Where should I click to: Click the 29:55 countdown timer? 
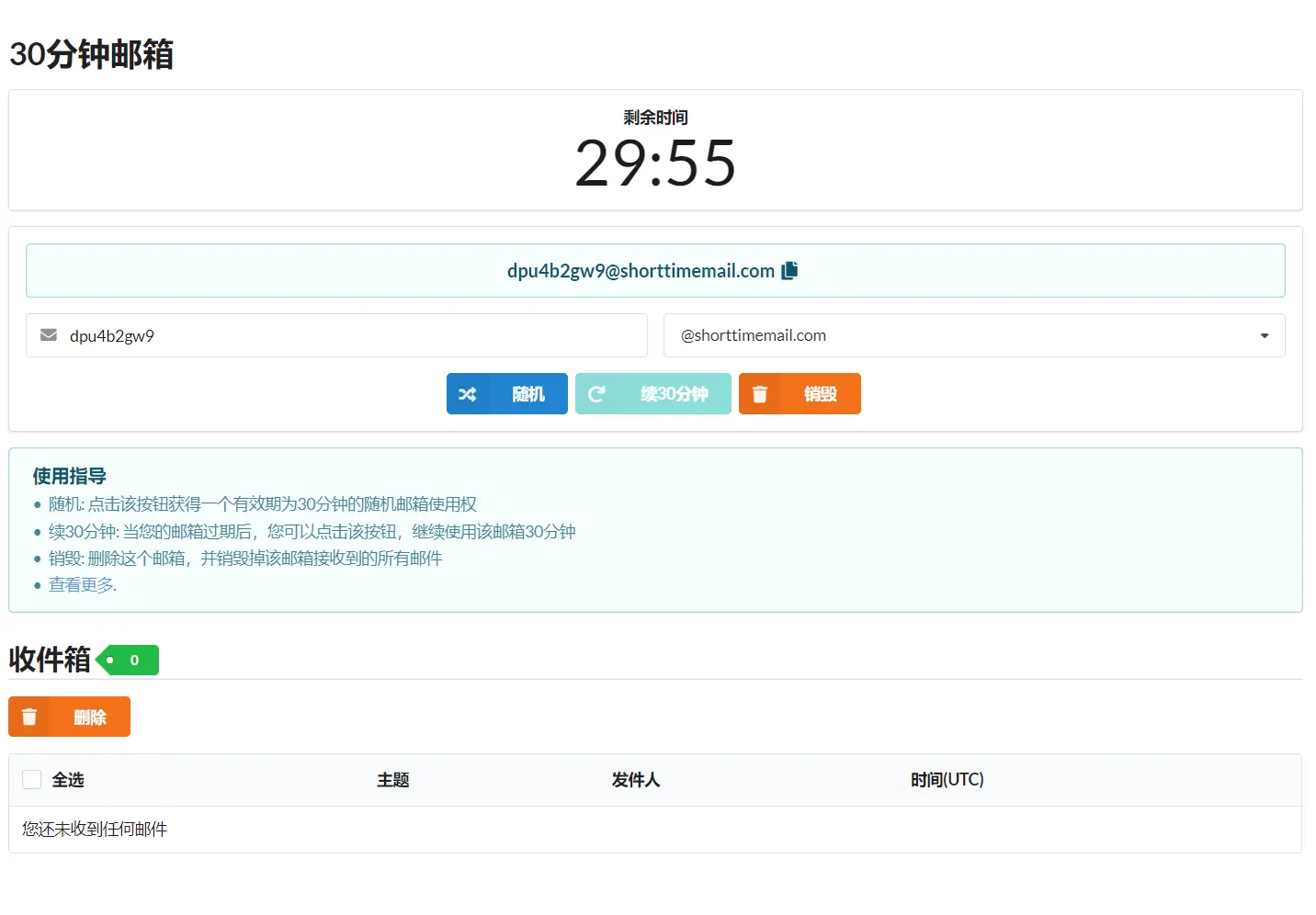click(x=655, y=164)
